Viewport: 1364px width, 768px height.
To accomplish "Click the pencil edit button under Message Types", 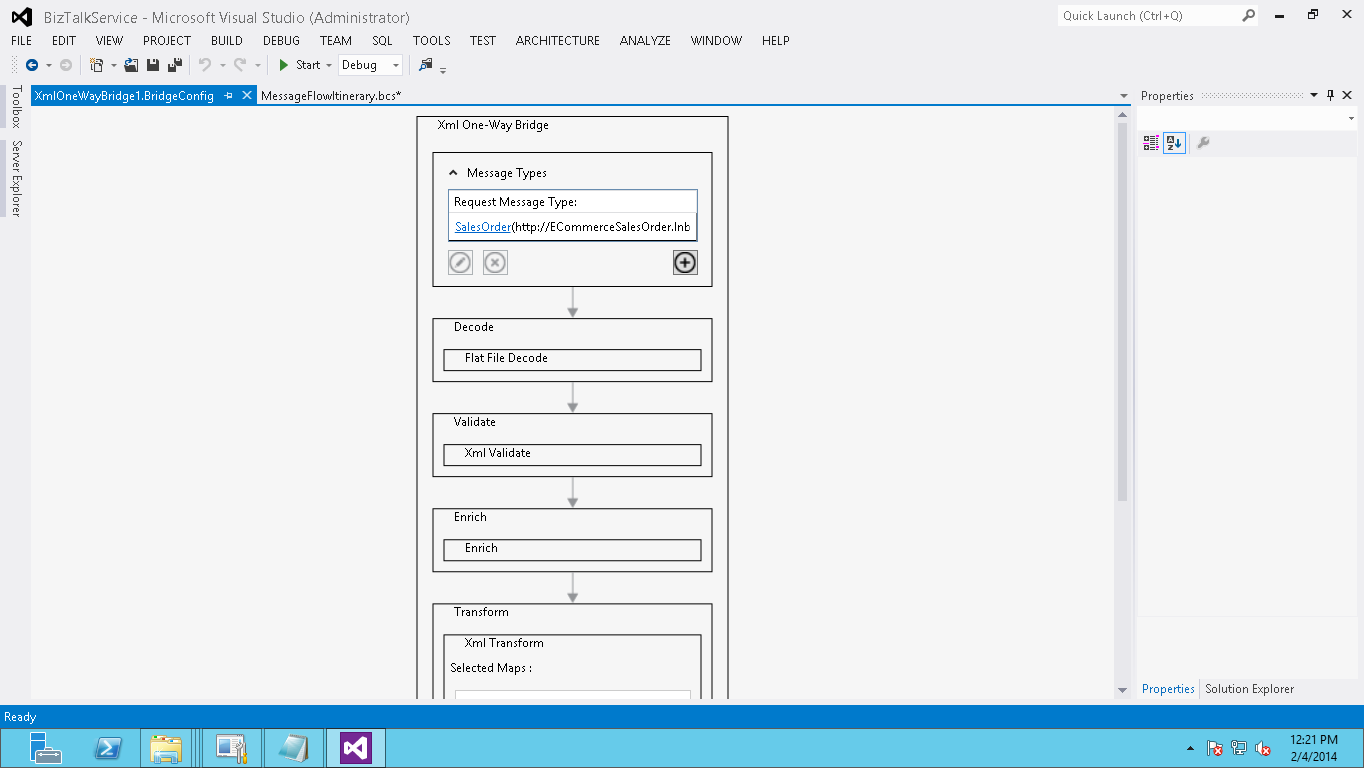I will 460,262.
